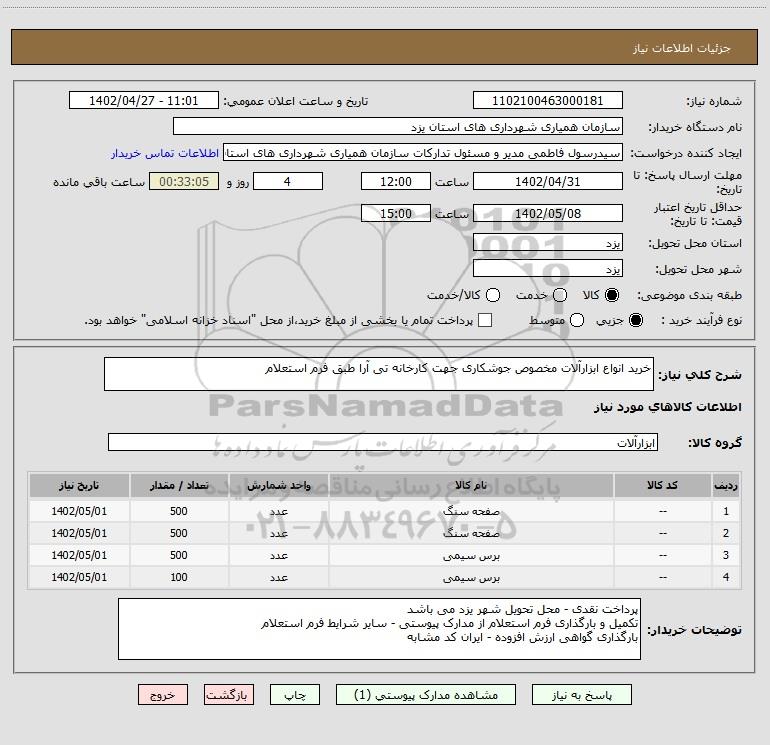770x745 pixels.
Task: Click the بازگشت back button
Action: 229,695
